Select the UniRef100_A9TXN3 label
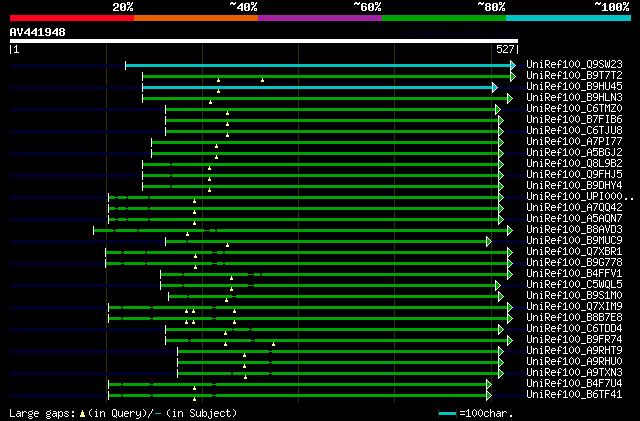Screen dimensions: 640x421 574,373
